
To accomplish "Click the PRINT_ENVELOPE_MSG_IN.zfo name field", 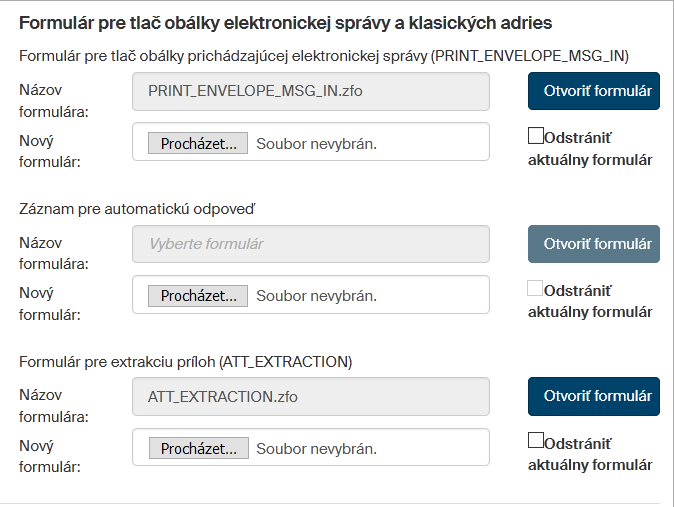I will coord(310,91).
